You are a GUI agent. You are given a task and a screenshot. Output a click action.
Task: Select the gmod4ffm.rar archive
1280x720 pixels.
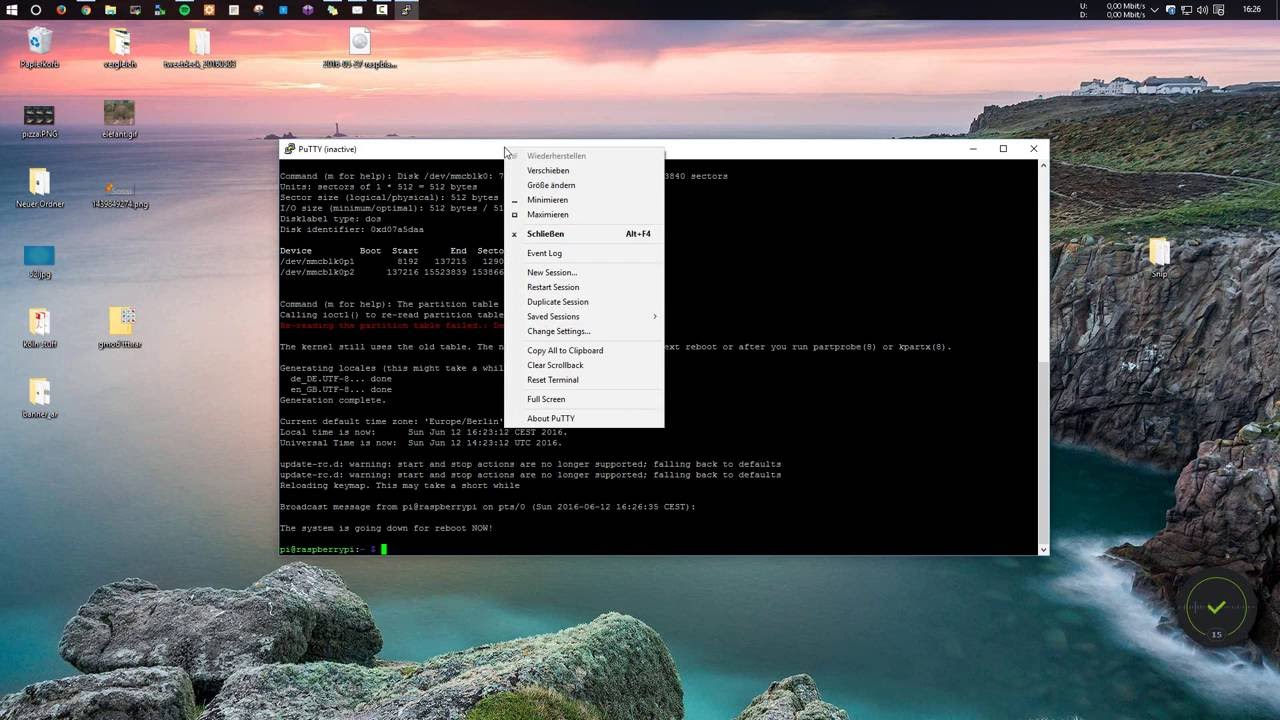pos(120,329)
